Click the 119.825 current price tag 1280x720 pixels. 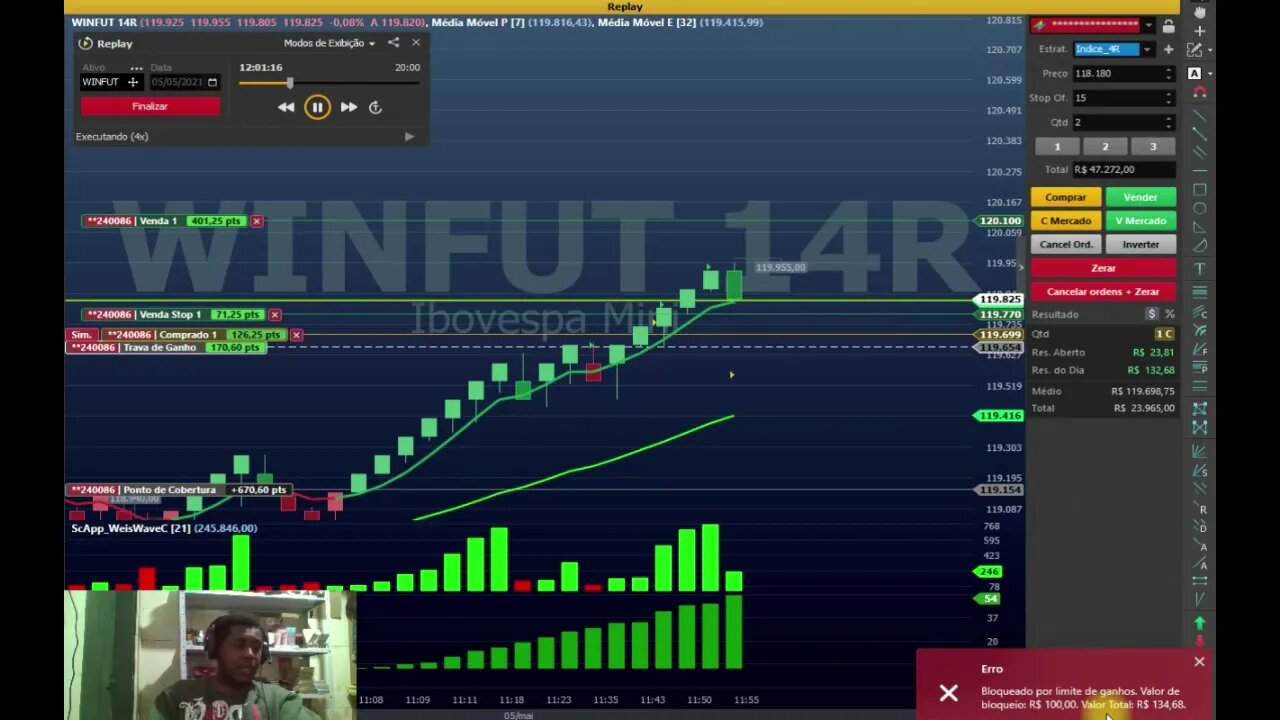998,299
